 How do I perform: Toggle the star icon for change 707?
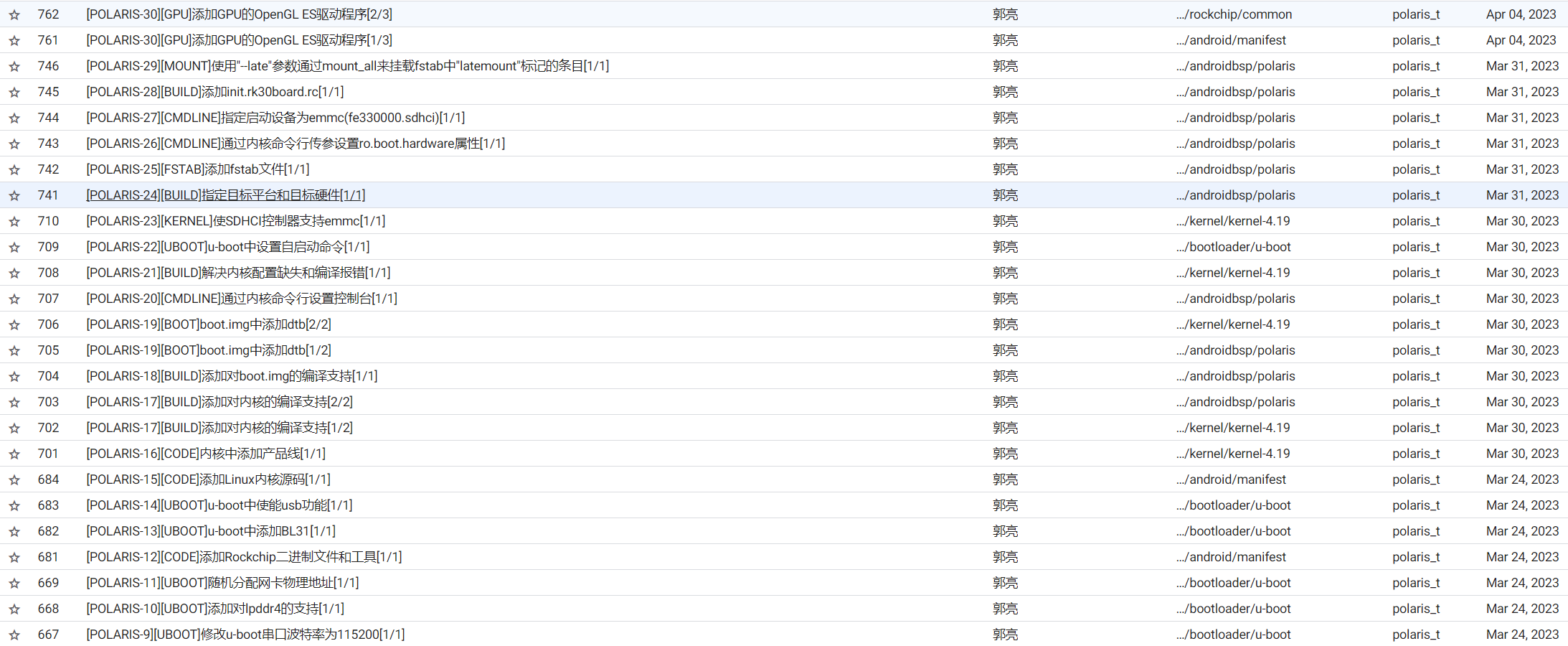(x=14, y=299)
